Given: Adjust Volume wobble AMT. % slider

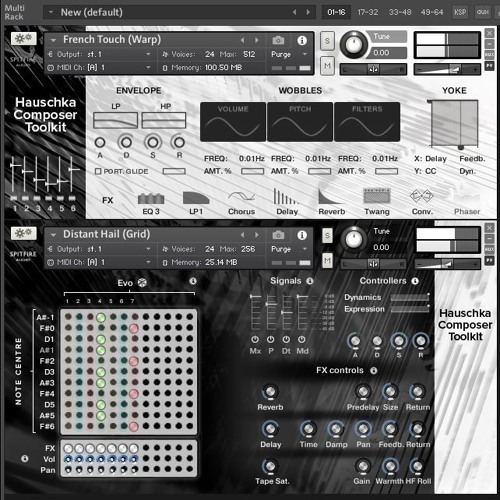Looking at the screenshot, I should [x=252, y=171].
